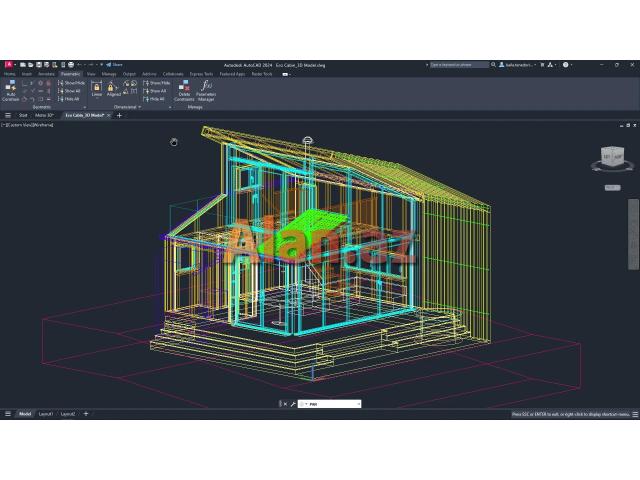Screen dimensions: 640x480
Task: Select the Parametric ribbon tab
Action: click(x=70, y=74)
